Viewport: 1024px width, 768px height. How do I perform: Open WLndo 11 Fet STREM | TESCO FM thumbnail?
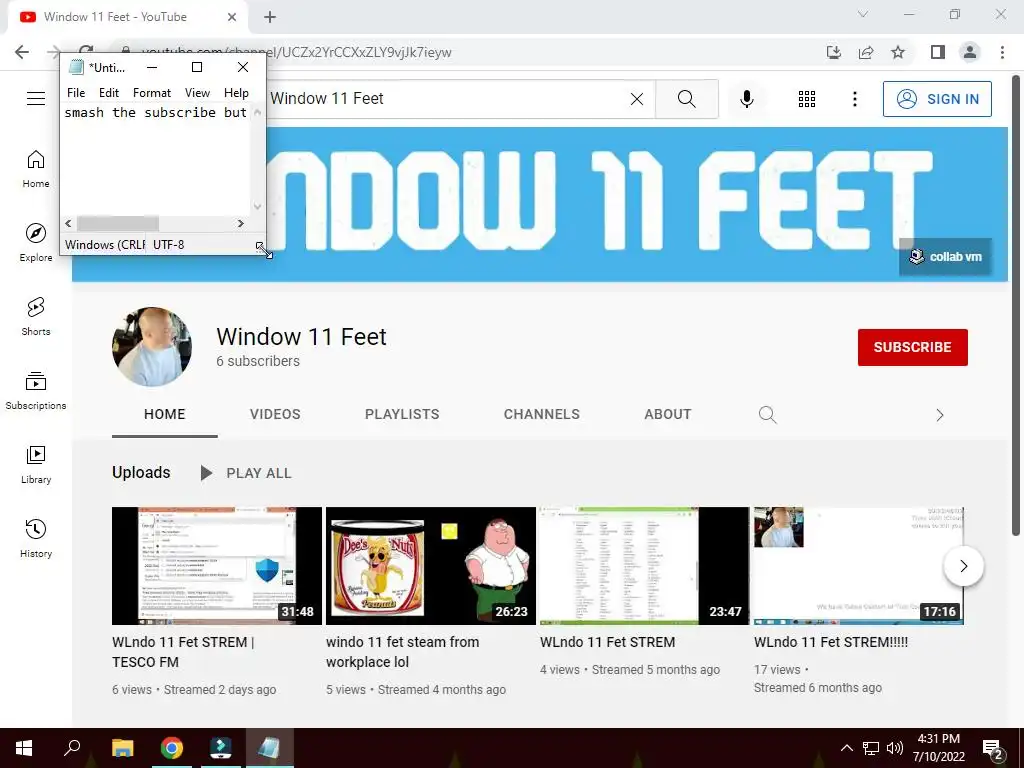click(x=217, y=566)
